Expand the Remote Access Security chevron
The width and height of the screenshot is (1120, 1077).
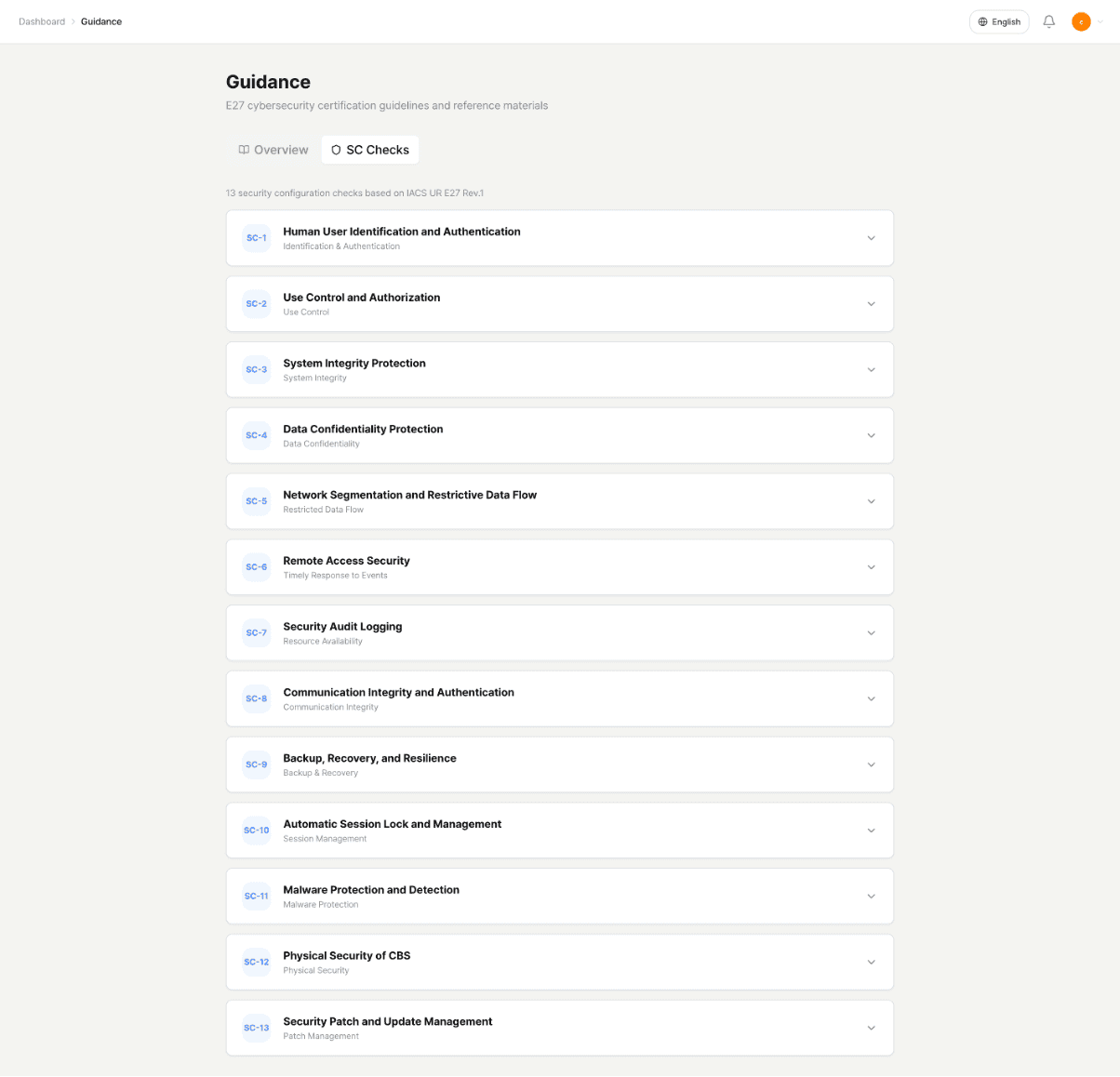click(x=871, y=567)
